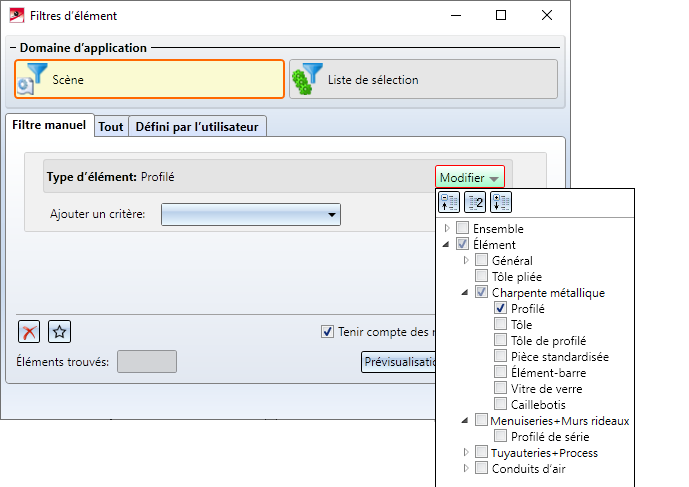Expand the Tuyauteries+Process node
Viewport: 689px width, 487px height.
coord(465,453)
